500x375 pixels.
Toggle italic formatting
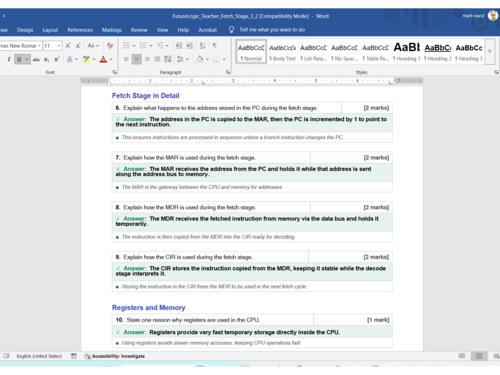pos(9,59)
